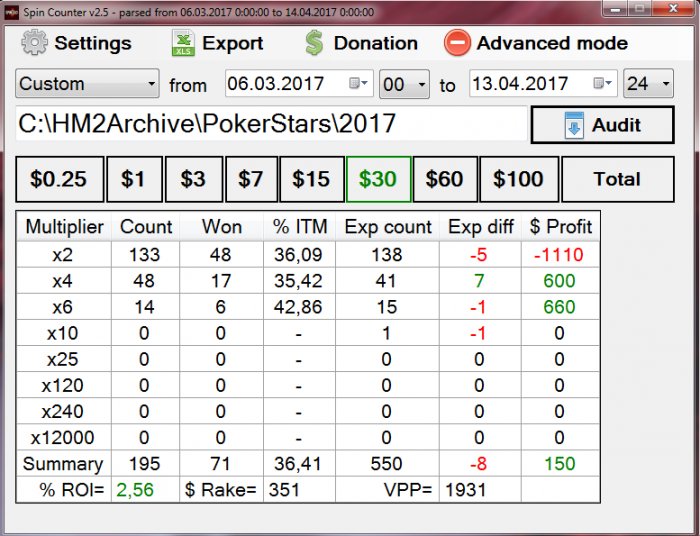This screenshot has height=536, width=700.
Task: Open the to hour 24 dropdown
Action: (648, 84)
